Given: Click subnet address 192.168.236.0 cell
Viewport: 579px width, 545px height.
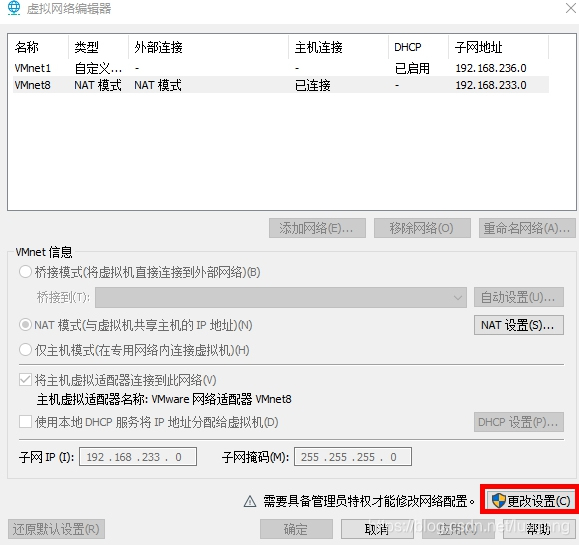Looking at the screenshot, I should pos(491,68).
